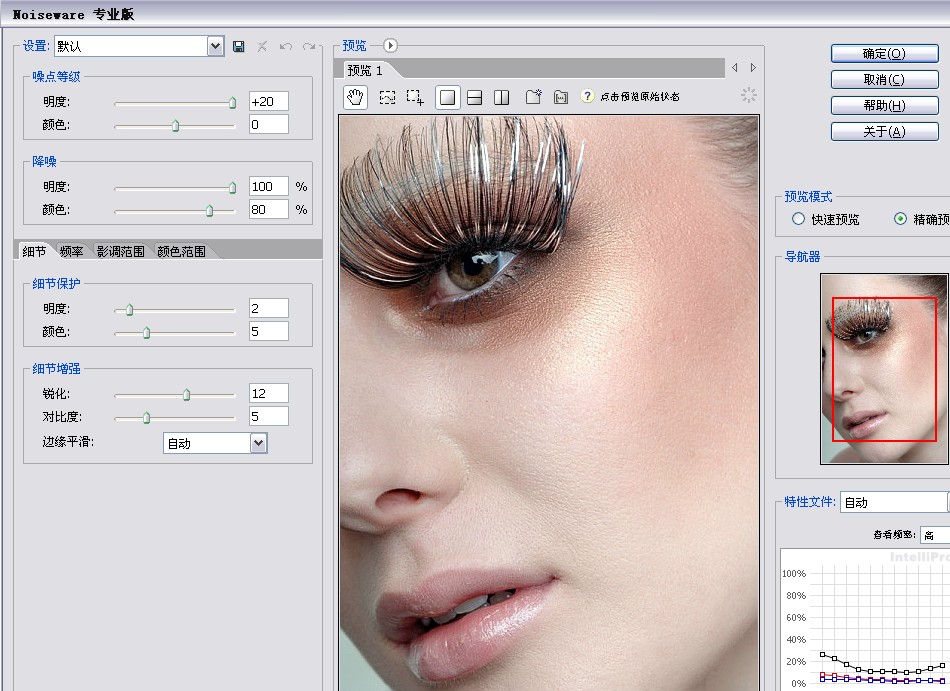Select the 精确预览 radio option
950x691 pixels.
[900, 219]
